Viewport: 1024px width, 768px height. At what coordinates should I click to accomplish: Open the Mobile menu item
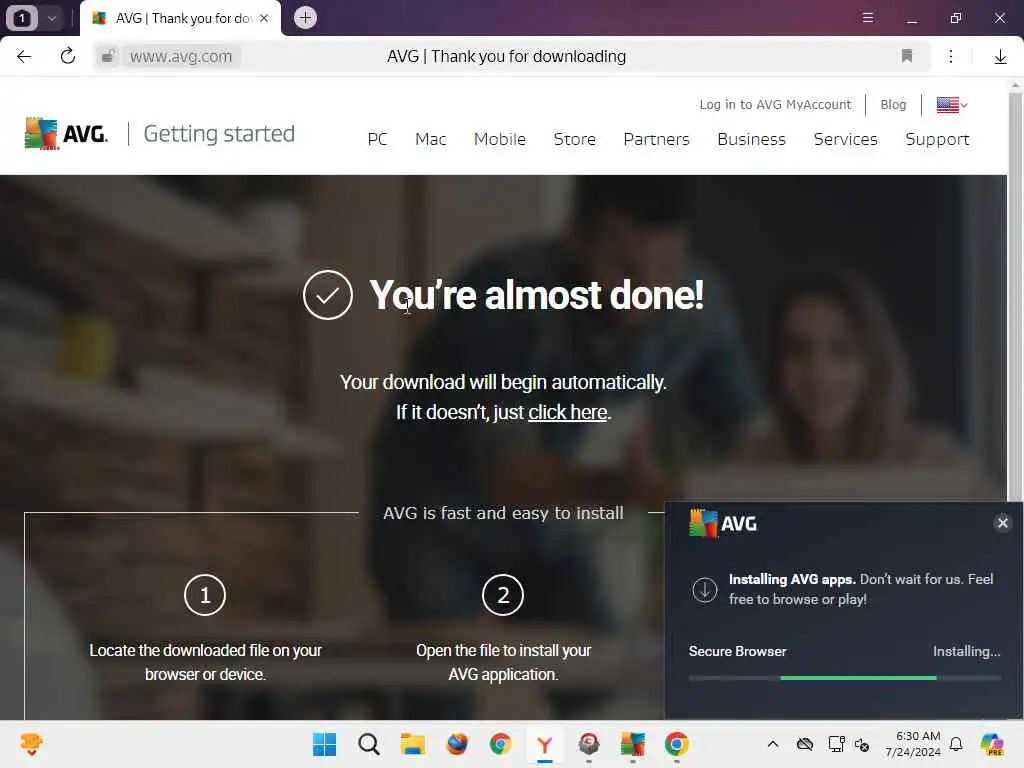point(500,139)
